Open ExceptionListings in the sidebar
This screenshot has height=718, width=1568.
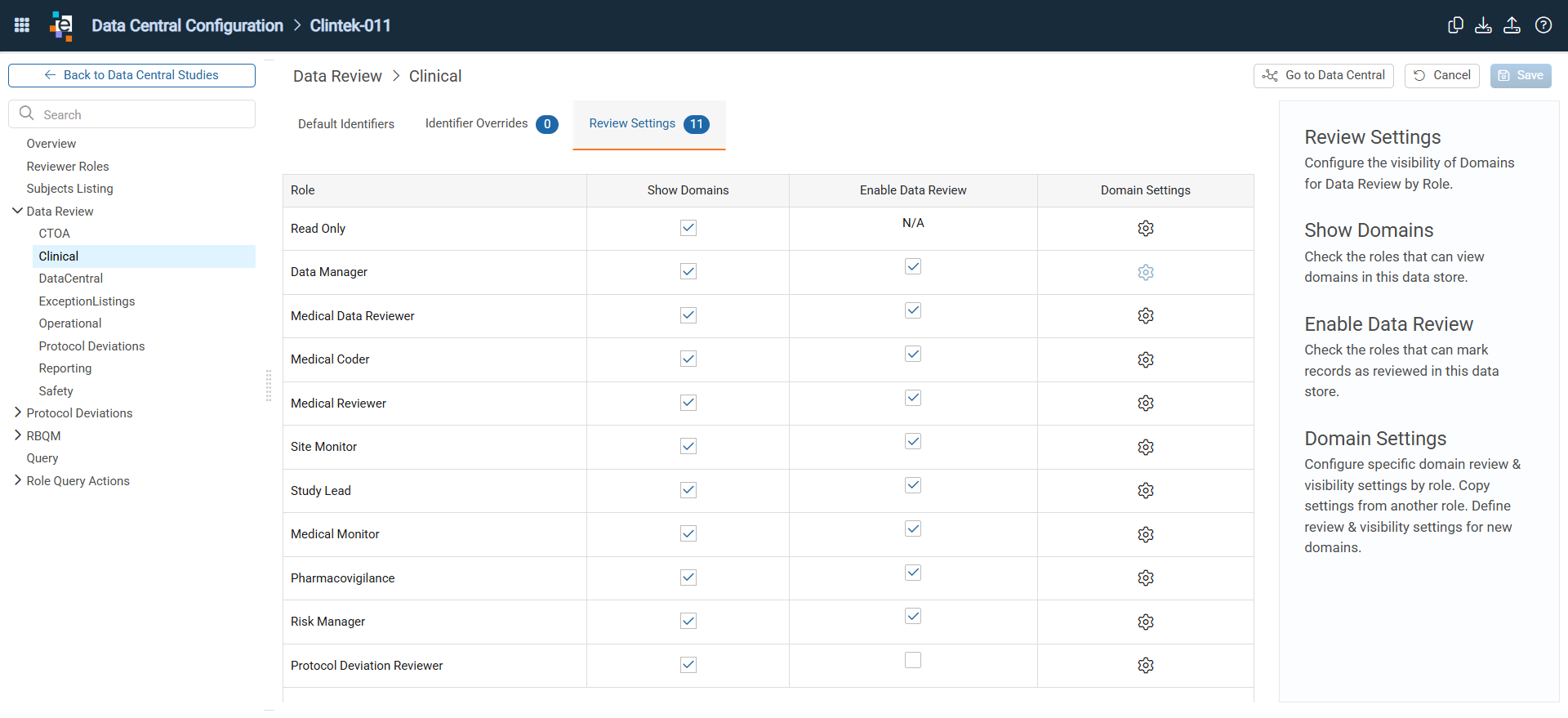tap(87, 301)
